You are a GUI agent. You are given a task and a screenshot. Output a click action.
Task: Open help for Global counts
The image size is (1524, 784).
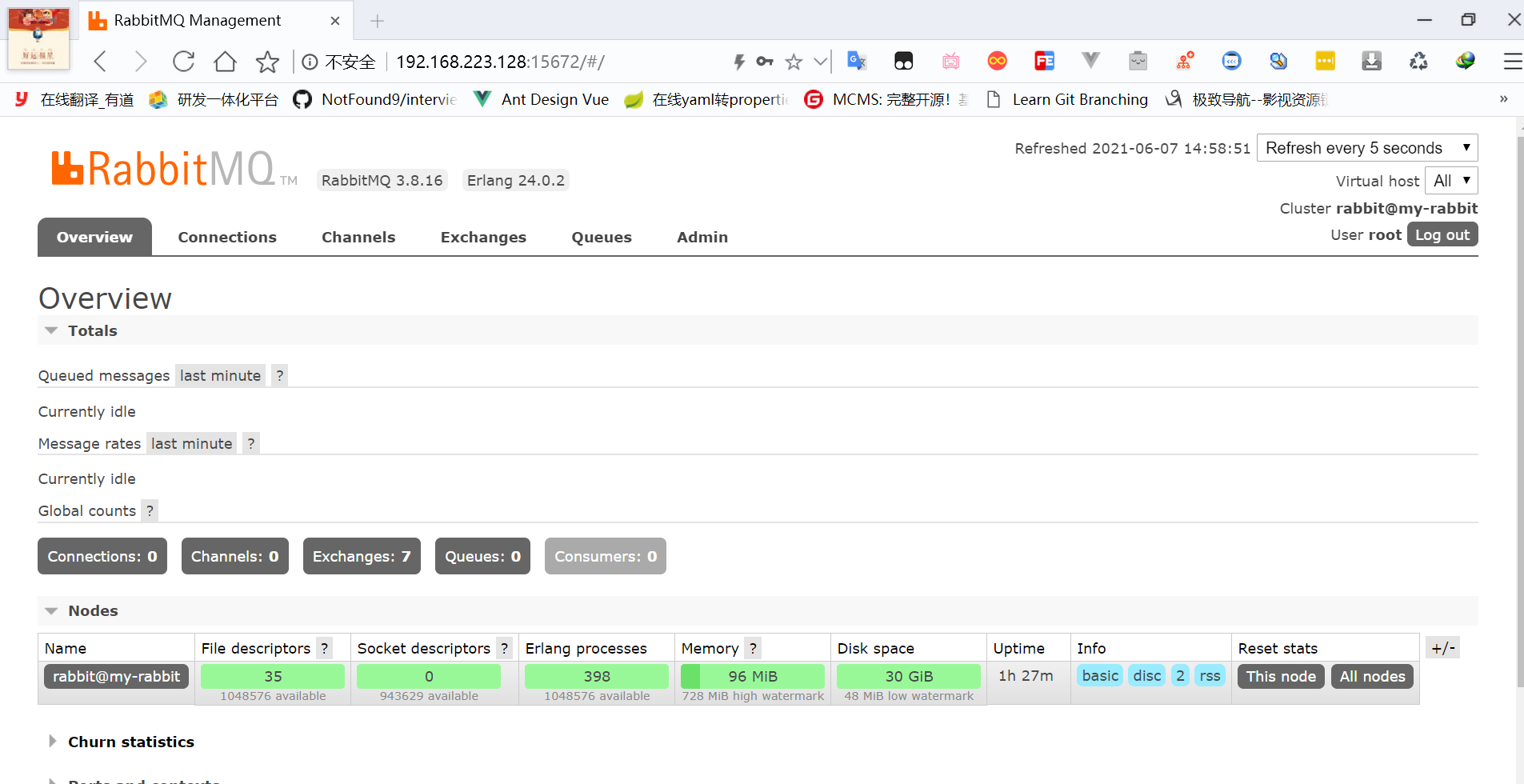pyautogui.click(x=150, y=510)
